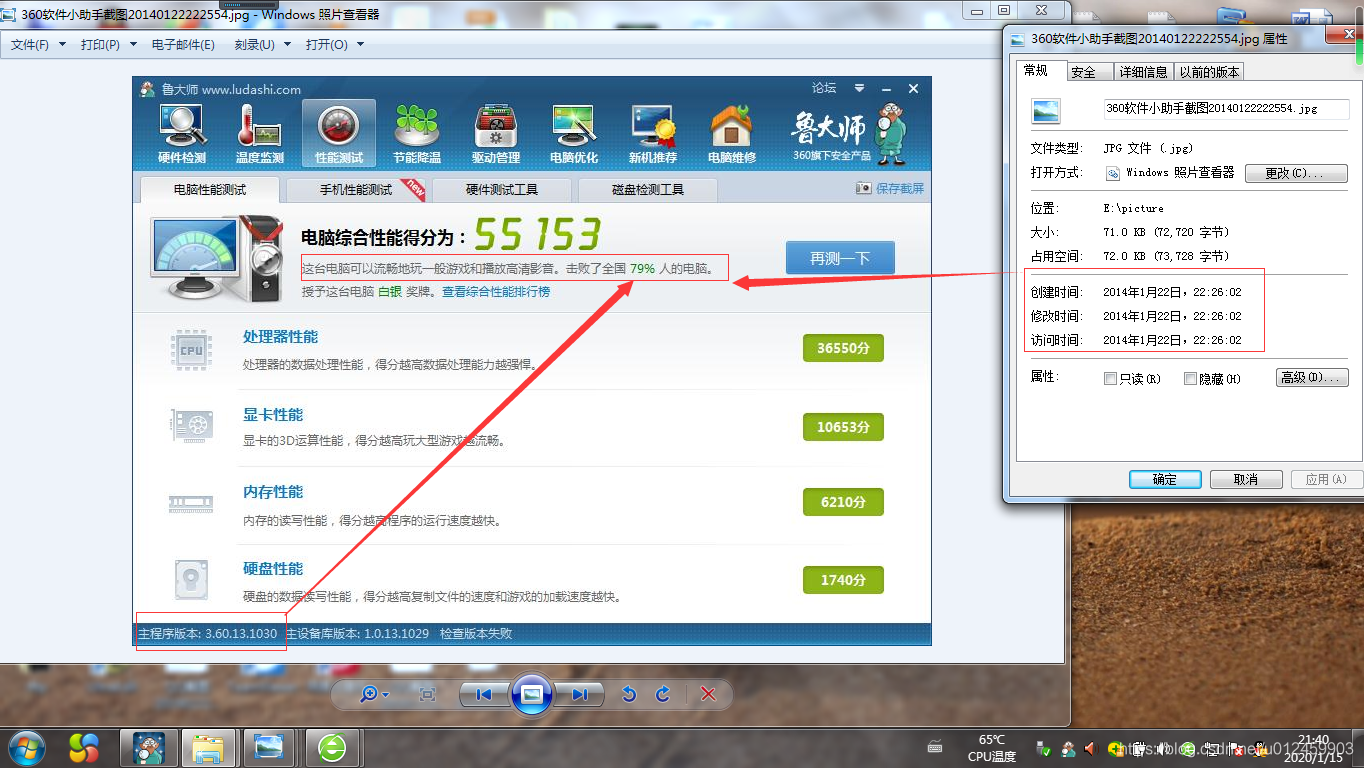Toggle the 只读(R) read-only checkbox
Image resolution: width=1364 pixels, height=768 pixels.
click(1110, 379)
